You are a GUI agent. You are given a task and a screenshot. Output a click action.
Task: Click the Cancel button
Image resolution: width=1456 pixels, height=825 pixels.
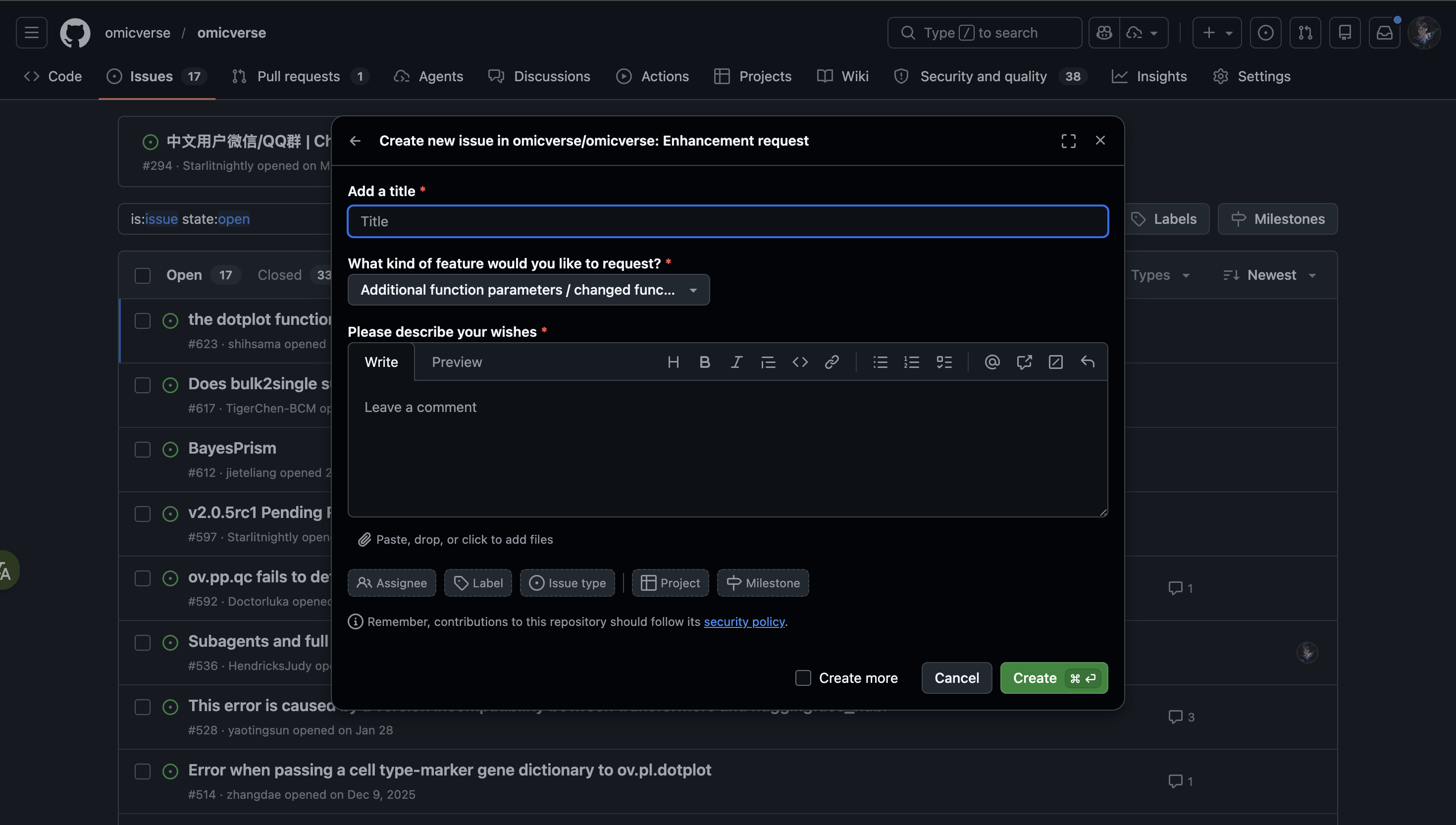(x=956, y=677)
